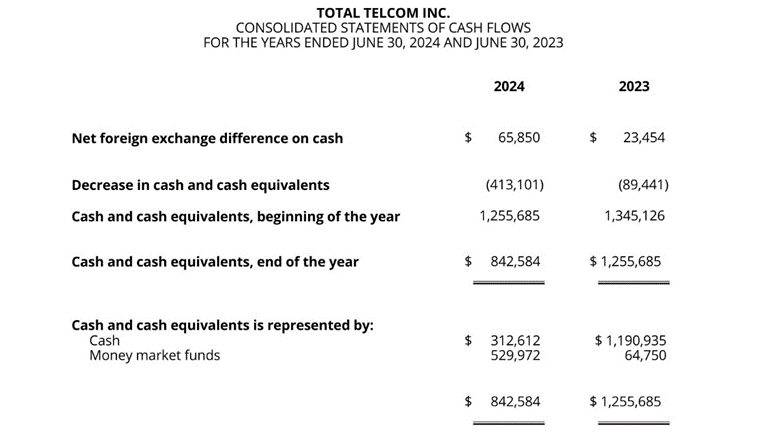Screen dimensions: 759x438
Task: Click the 64,750 money market value
Action: point(645,355)
